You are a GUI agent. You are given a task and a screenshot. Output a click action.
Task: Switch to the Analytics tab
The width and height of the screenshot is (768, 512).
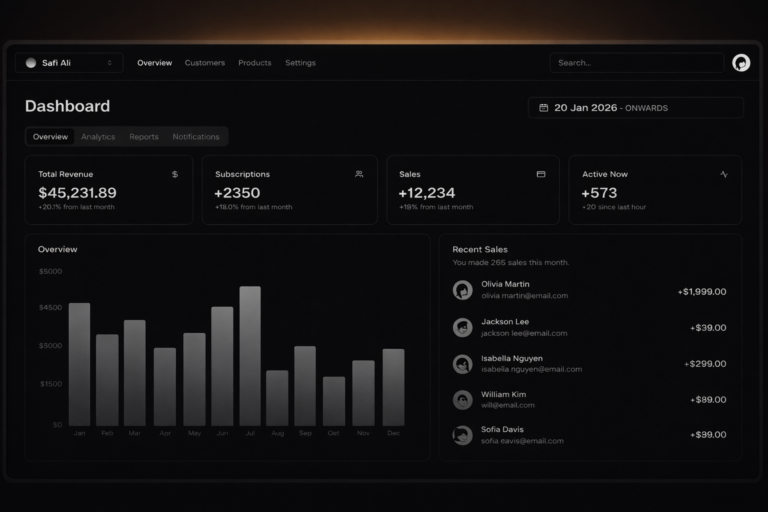click(98, 137)
